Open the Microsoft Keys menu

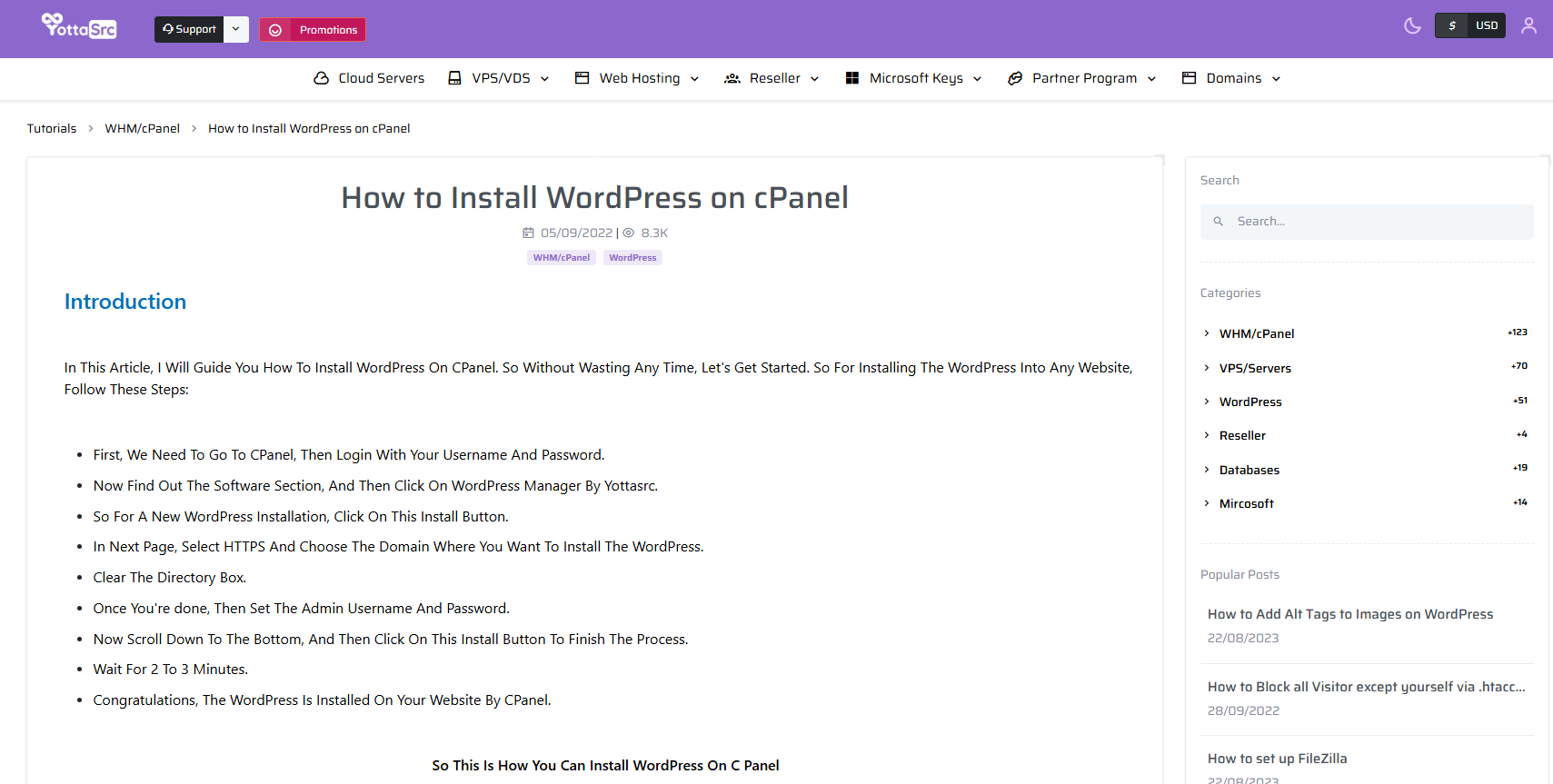(916, 78)
